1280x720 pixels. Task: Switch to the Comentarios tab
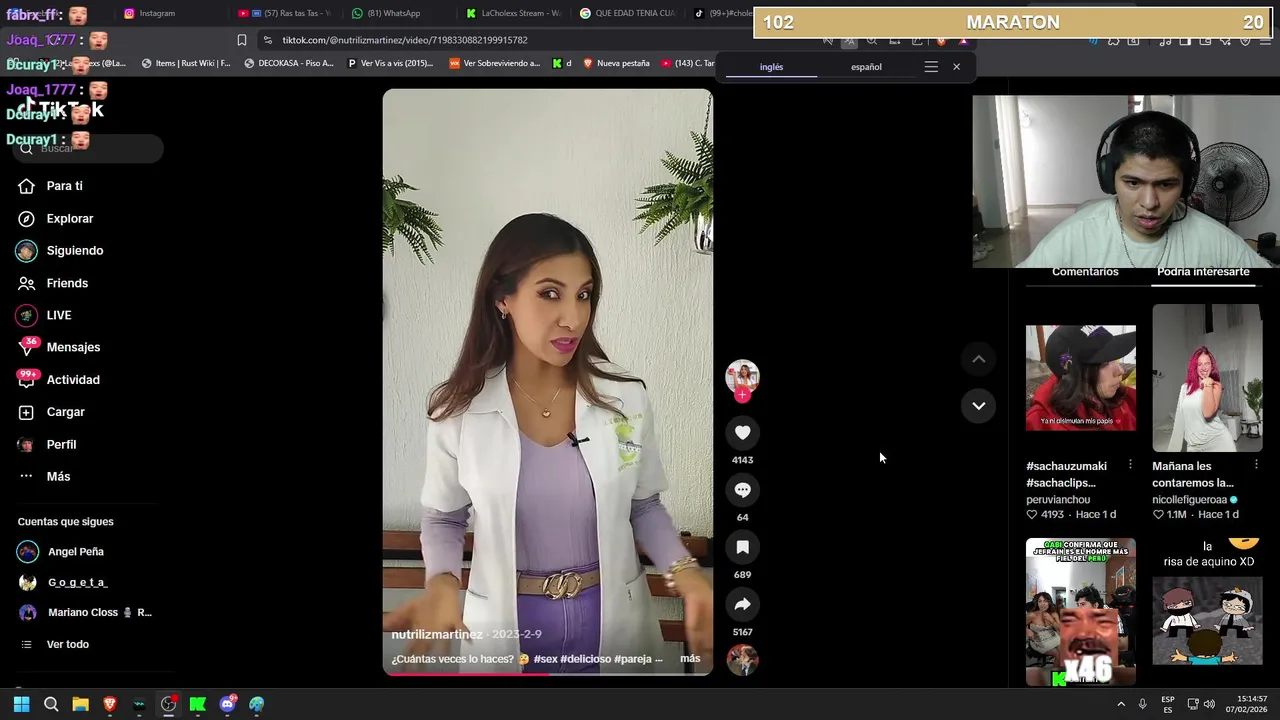point(1085,272)
